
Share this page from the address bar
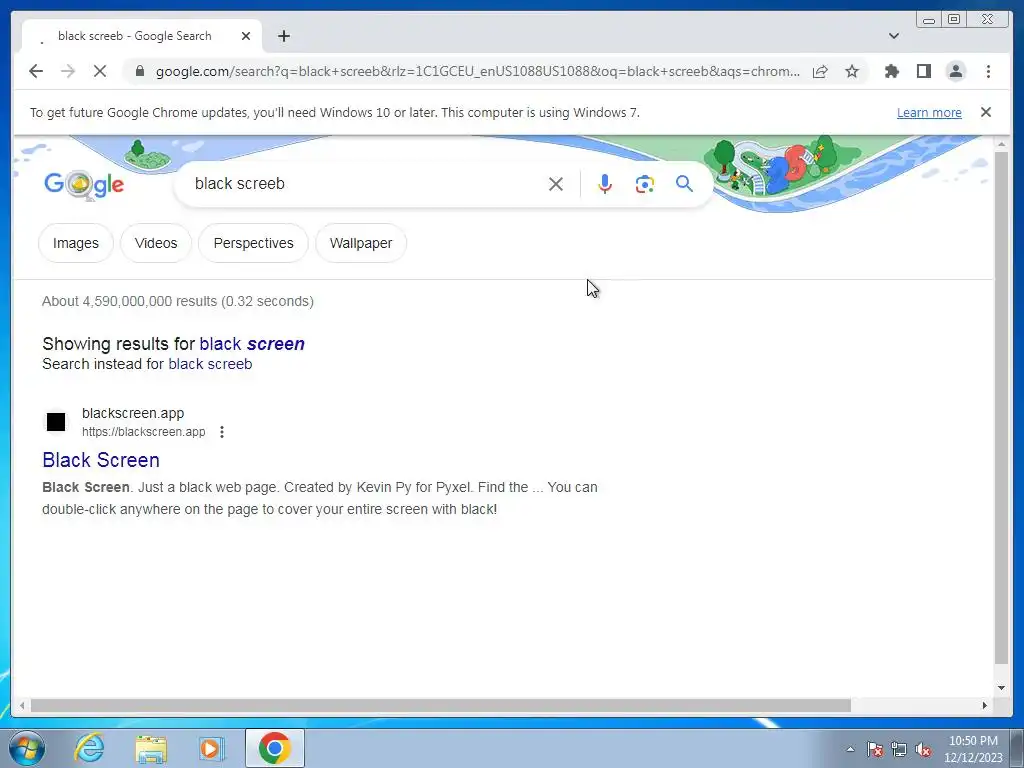[820, 71]
